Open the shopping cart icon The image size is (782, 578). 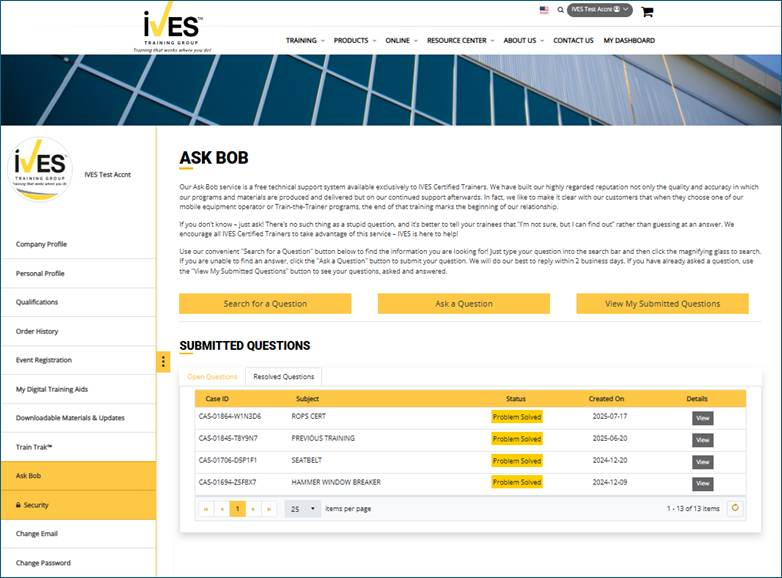[647, 12]
